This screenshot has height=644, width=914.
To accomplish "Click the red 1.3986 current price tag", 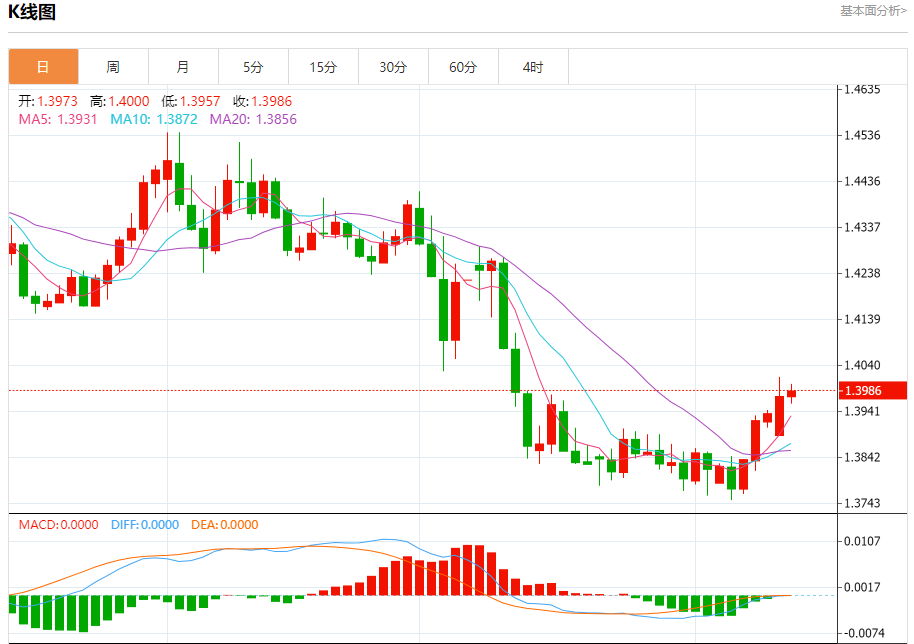I will click(x=872, y=390).
